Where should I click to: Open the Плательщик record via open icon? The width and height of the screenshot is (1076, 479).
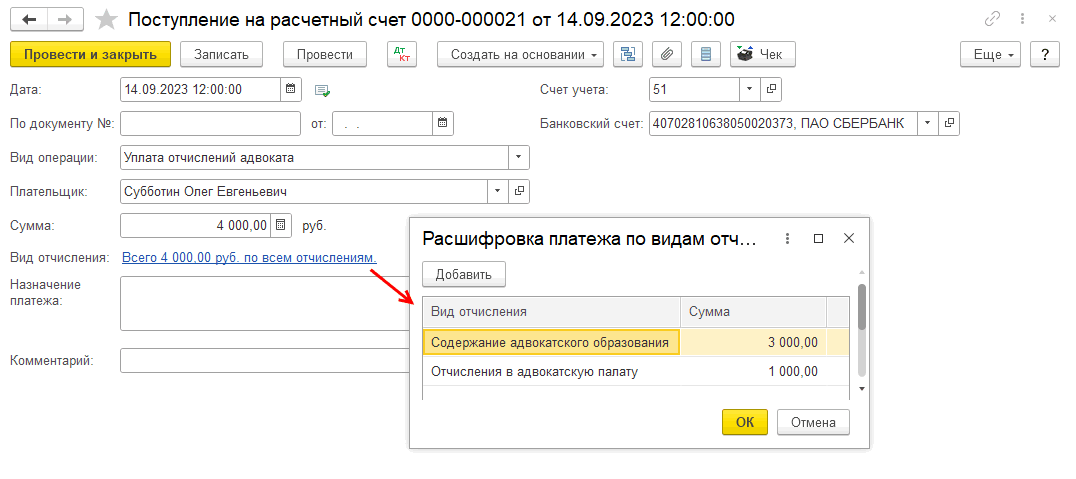pyautogui.click(x=519, y=190)
